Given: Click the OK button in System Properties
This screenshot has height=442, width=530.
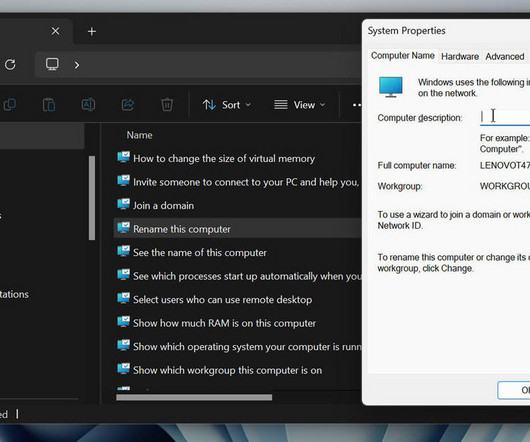Looking at the screenshot, I should point(514,390).
